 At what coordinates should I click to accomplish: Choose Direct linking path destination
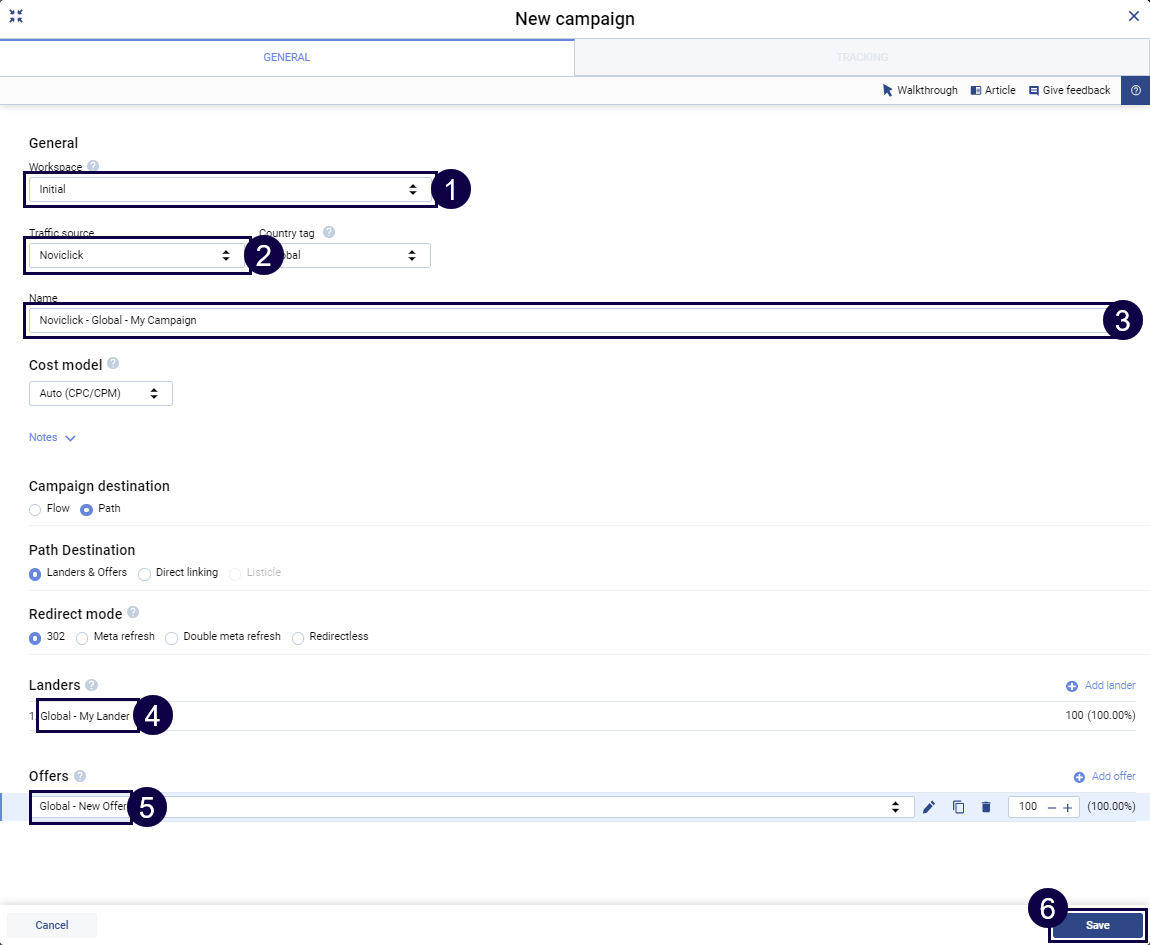(145, 573)
